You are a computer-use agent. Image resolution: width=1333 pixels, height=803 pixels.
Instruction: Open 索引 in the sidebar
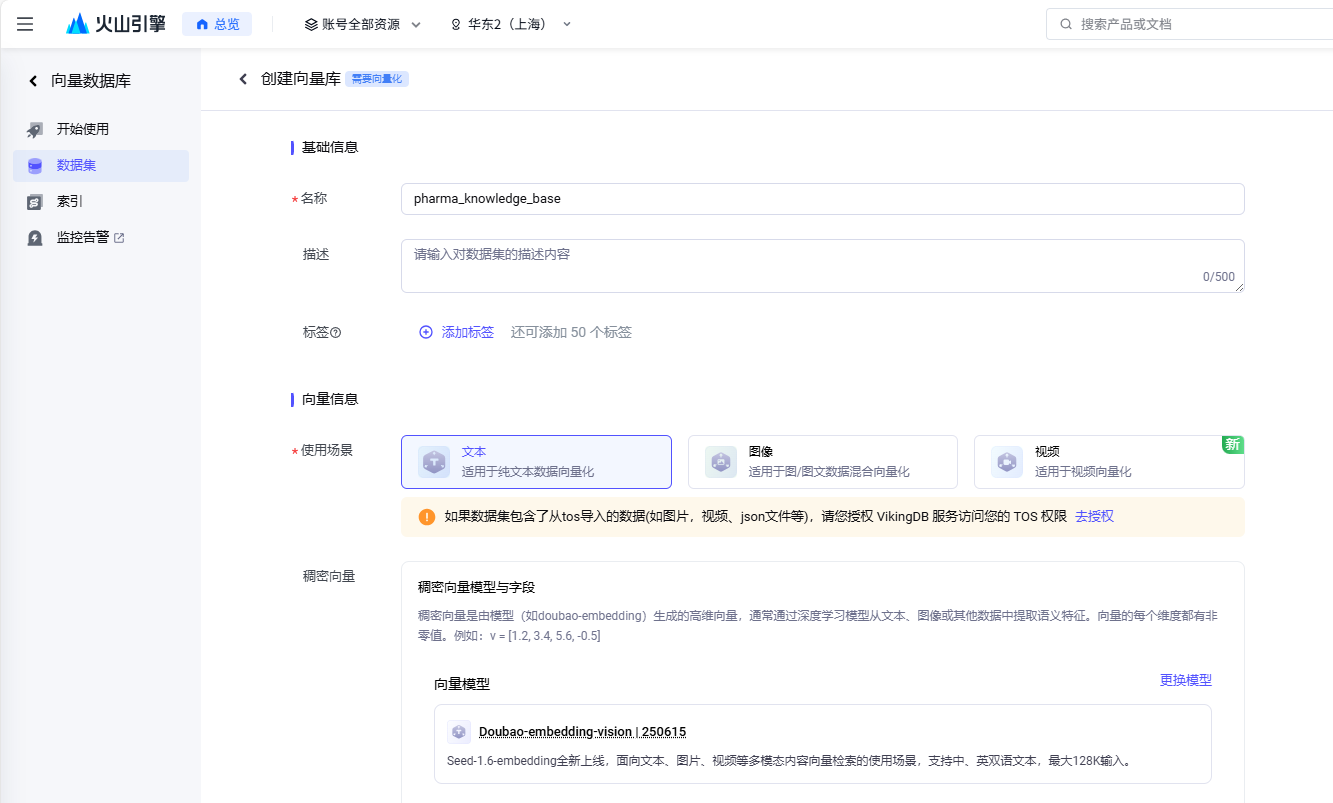tap(70, 201)
